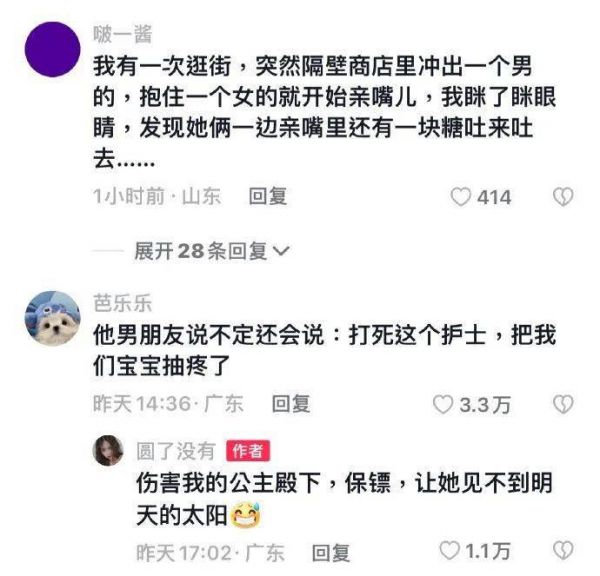Like the comment with 414 likes
The width and height of the screenshot is (600, 576).
point(460,197)
